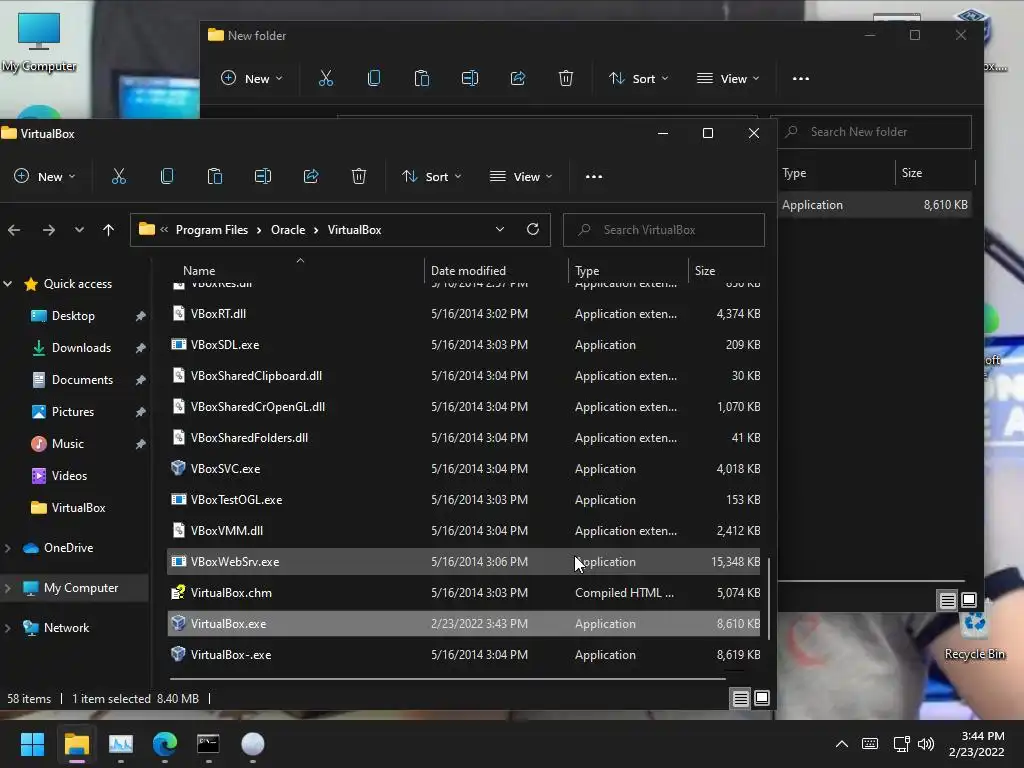Click the Share icon in VirtualBox window toolbar
The image size is (1024, 768).
(311, 176)
